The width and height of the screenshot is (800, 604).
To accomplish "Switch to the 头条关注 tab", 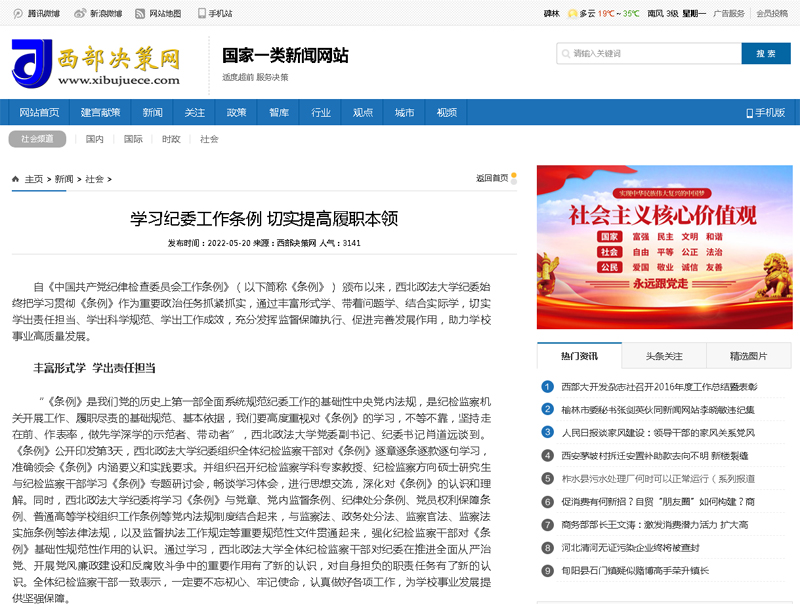I will click(664, 355).
